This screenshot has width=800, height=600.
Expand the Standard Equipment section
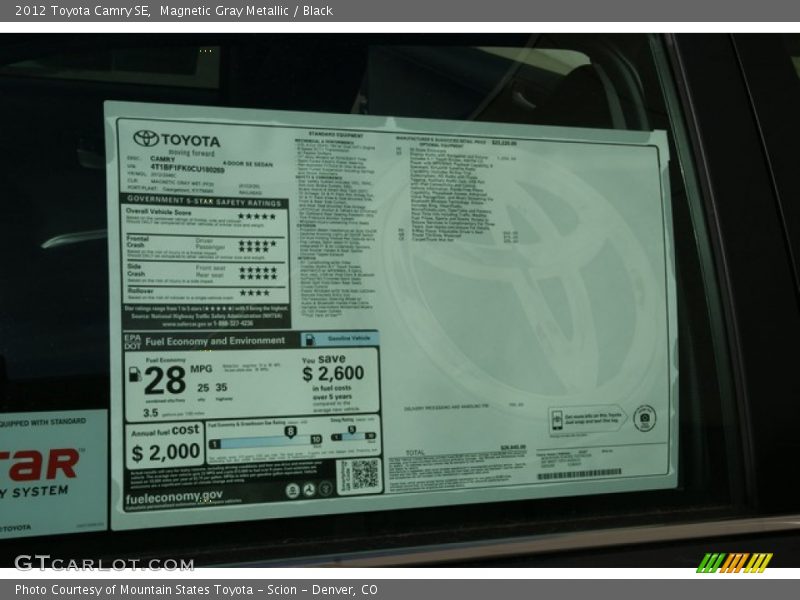335,136
